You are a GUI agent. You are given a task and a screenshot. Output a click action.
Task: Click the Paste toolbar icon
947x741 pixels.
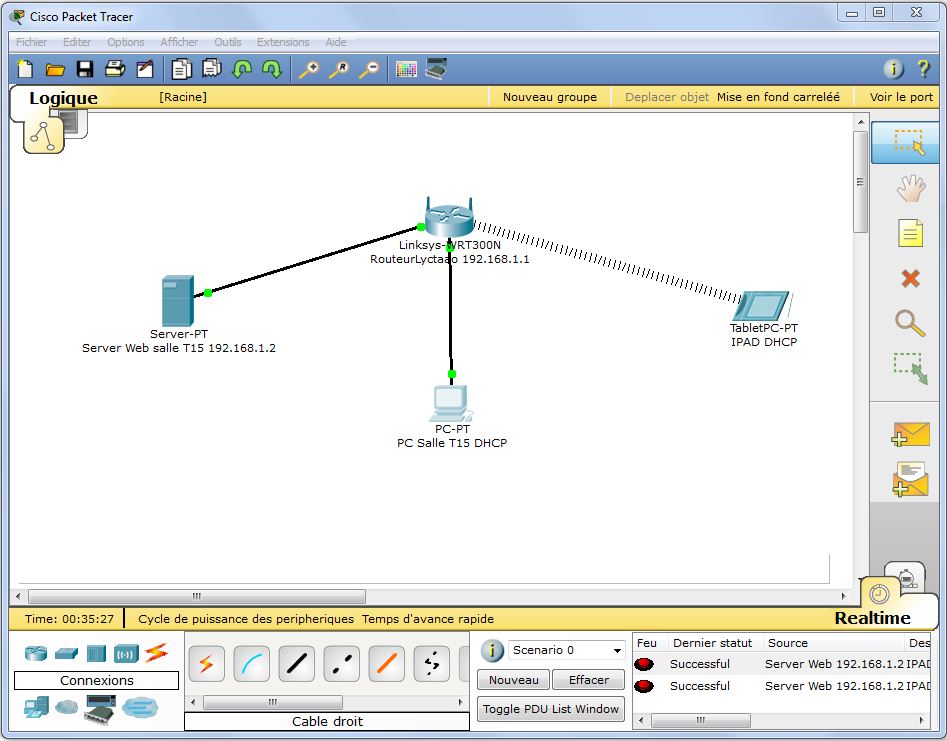point(211,69)
